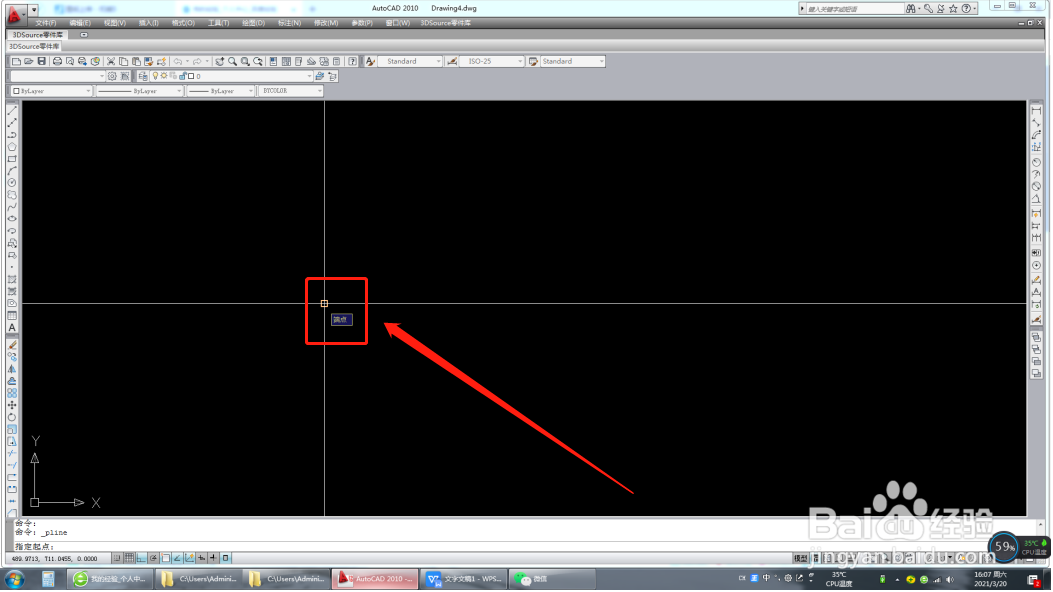Select the Move modify tool
The height and width of the screenshot is (592, 1053).
12,405
